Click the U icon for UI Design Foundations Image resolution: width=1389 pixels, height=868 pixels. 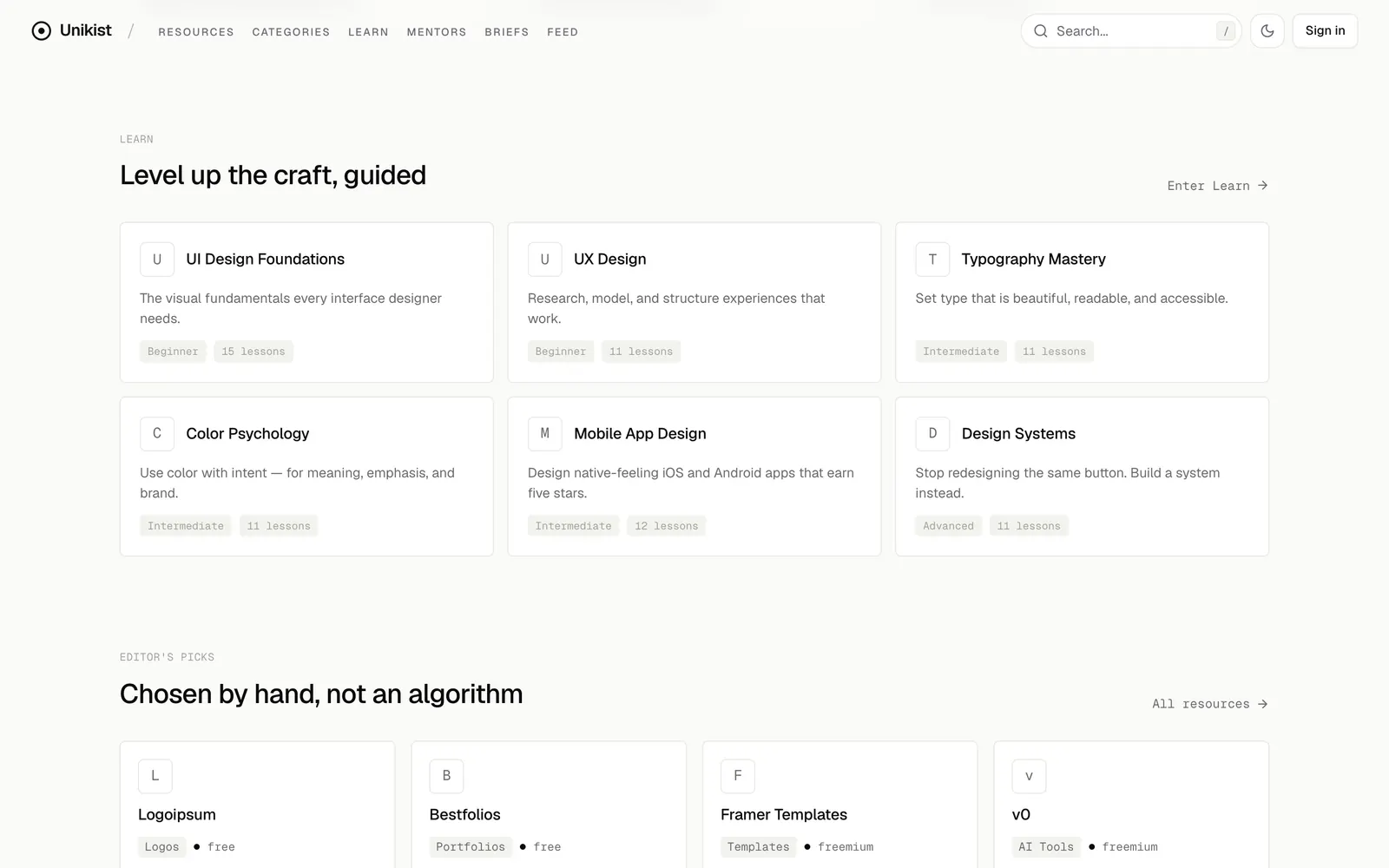157,260
